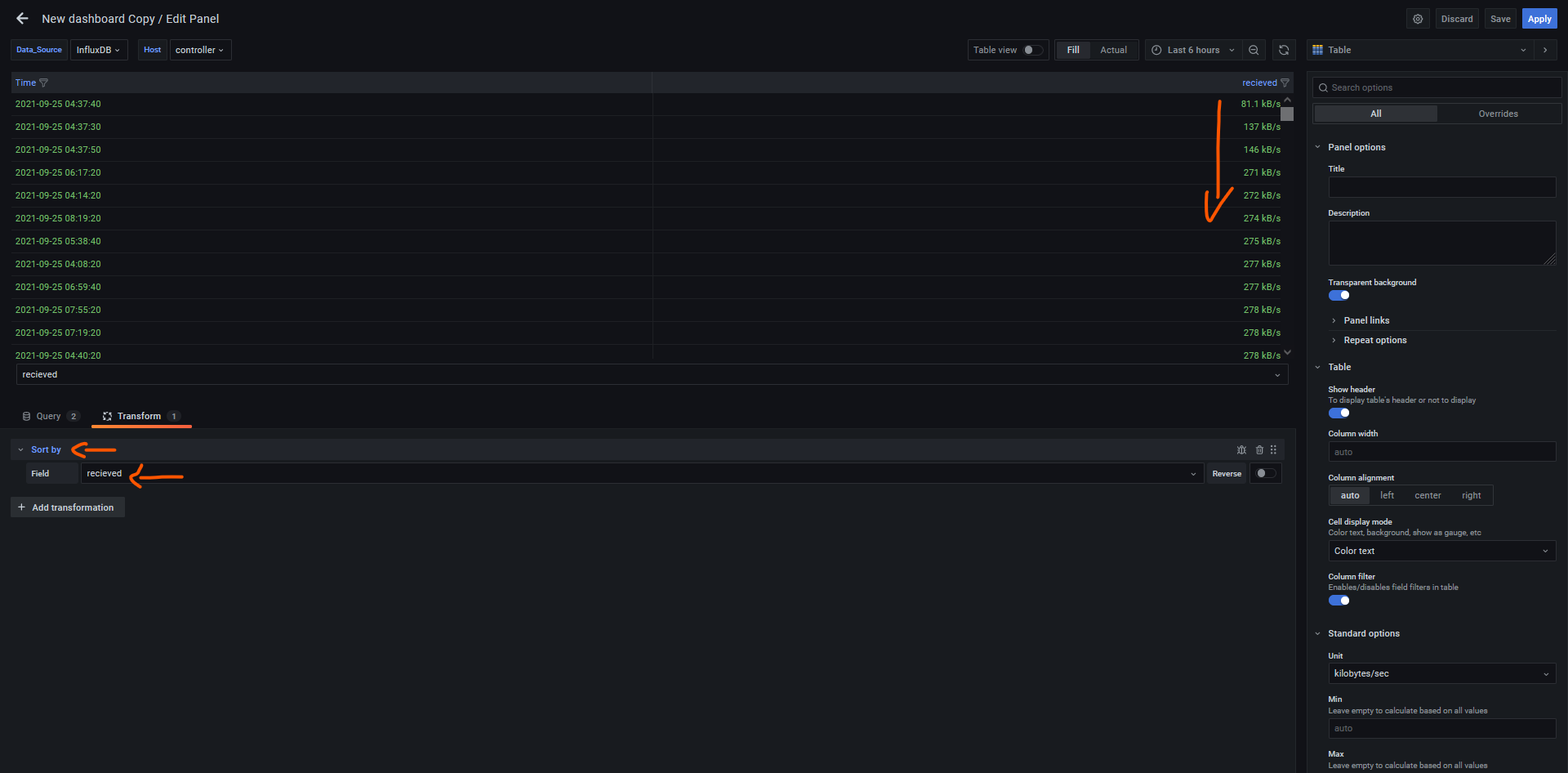
Task: Expand Repeat options section
Action: tap(1374, 340)
